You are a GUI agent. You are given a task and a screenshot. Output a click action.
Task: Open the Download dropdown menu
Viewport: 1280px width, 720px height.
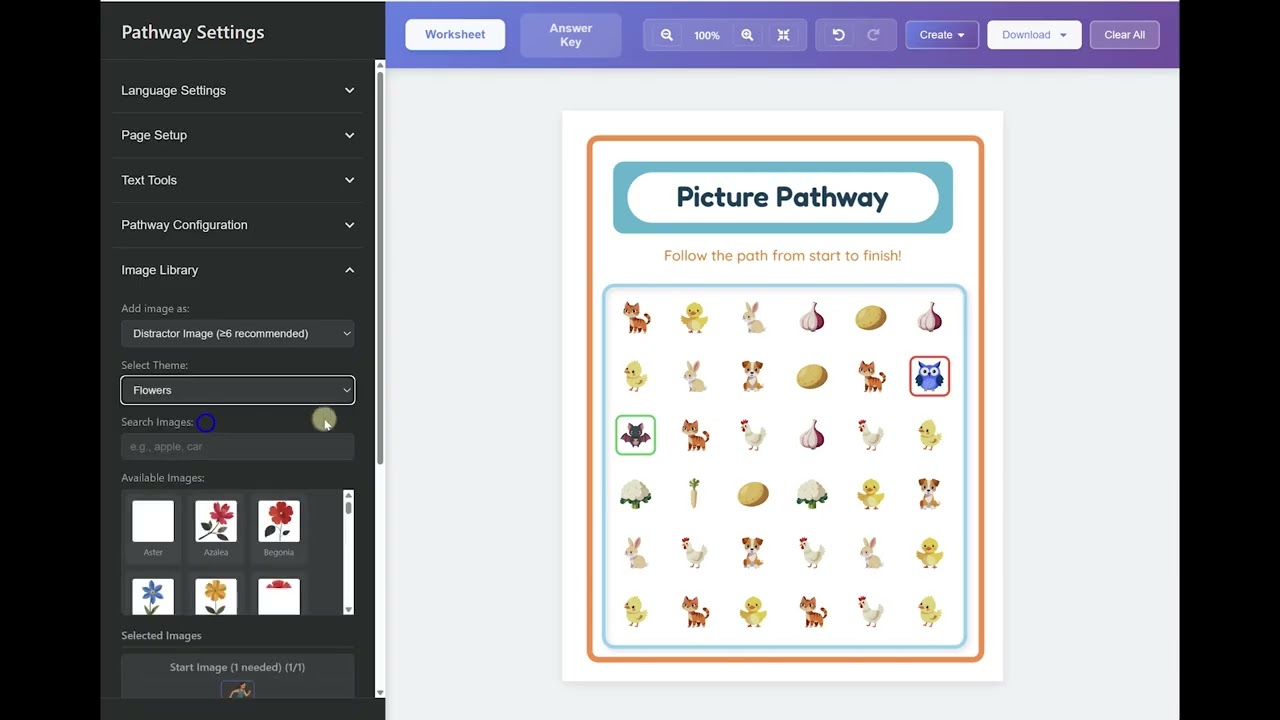pyautogui.click(x=1034, y=35)
